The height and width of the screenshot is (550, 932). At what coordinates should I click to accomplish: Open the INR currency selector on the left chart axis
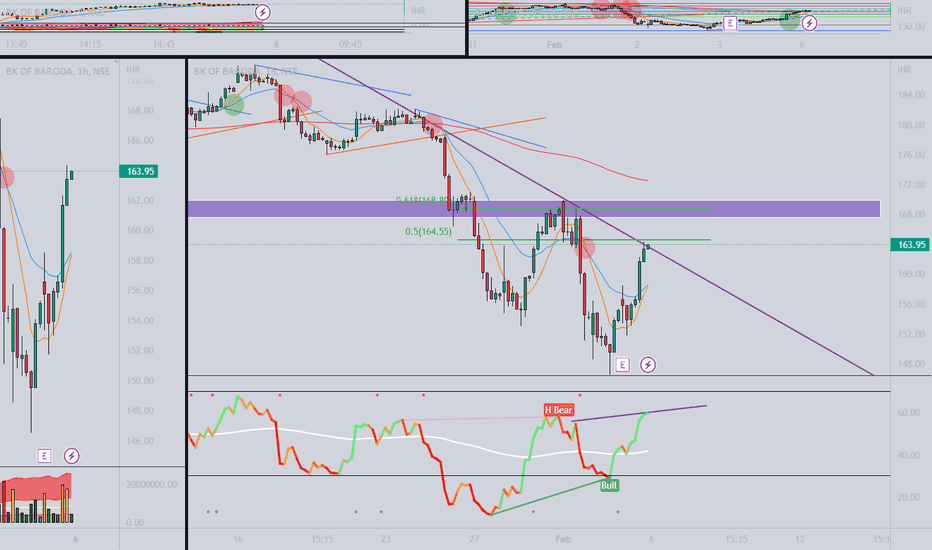pyautogui.click(x=133, y=70)
